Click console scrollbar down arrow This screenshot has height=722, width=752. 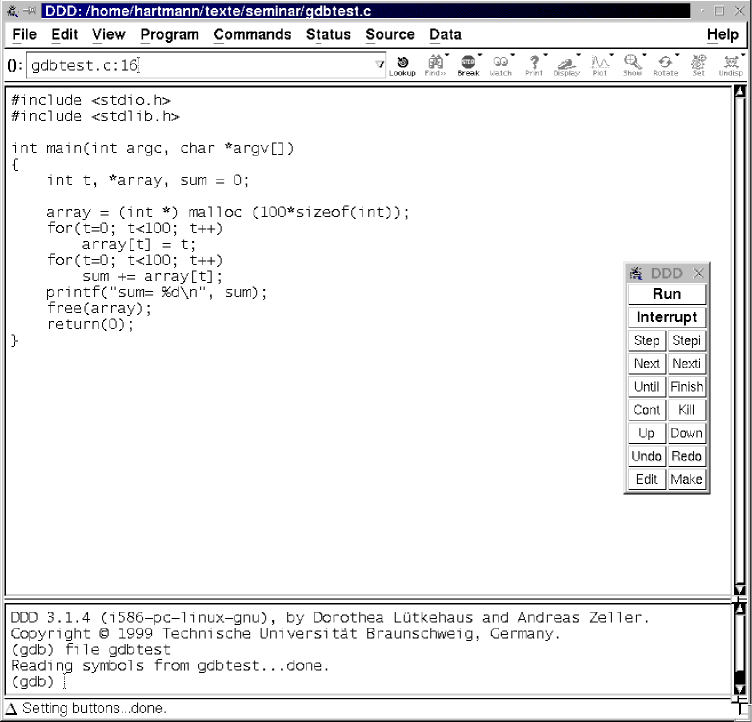[740, 689]
